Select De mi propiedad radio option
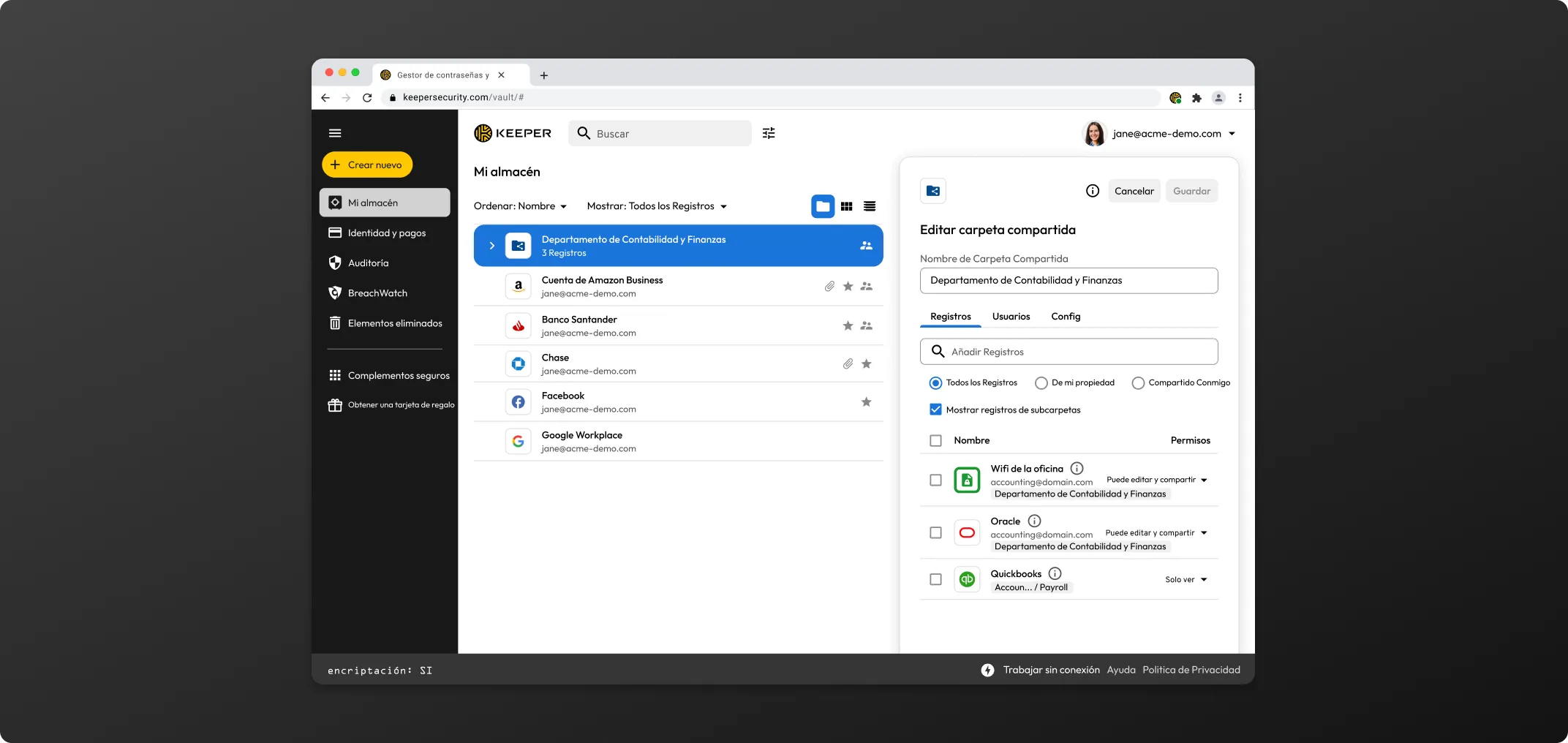The width and height of the screenshot is (1568, 743). (1041, 383)
